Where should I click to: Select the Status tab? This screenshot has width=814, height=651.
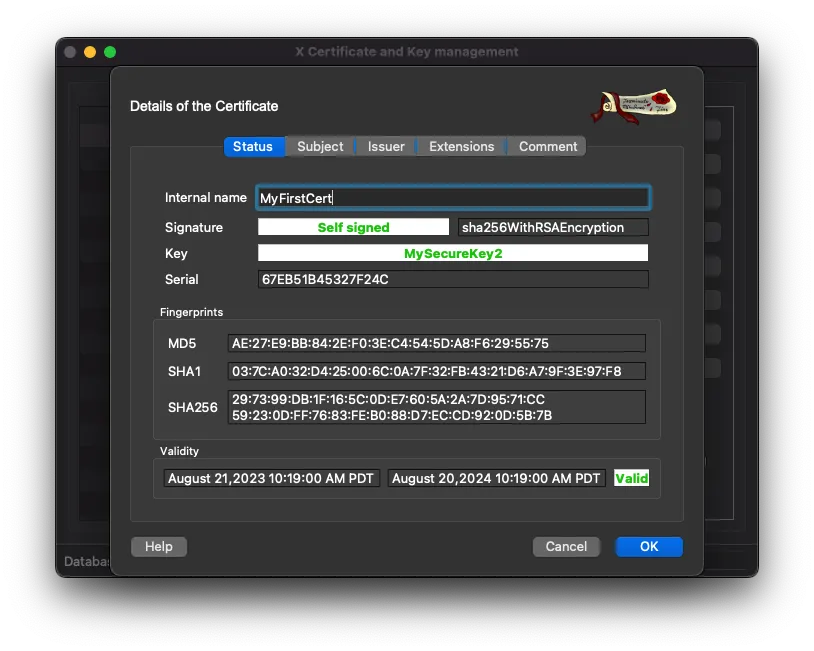coord(253,146)
